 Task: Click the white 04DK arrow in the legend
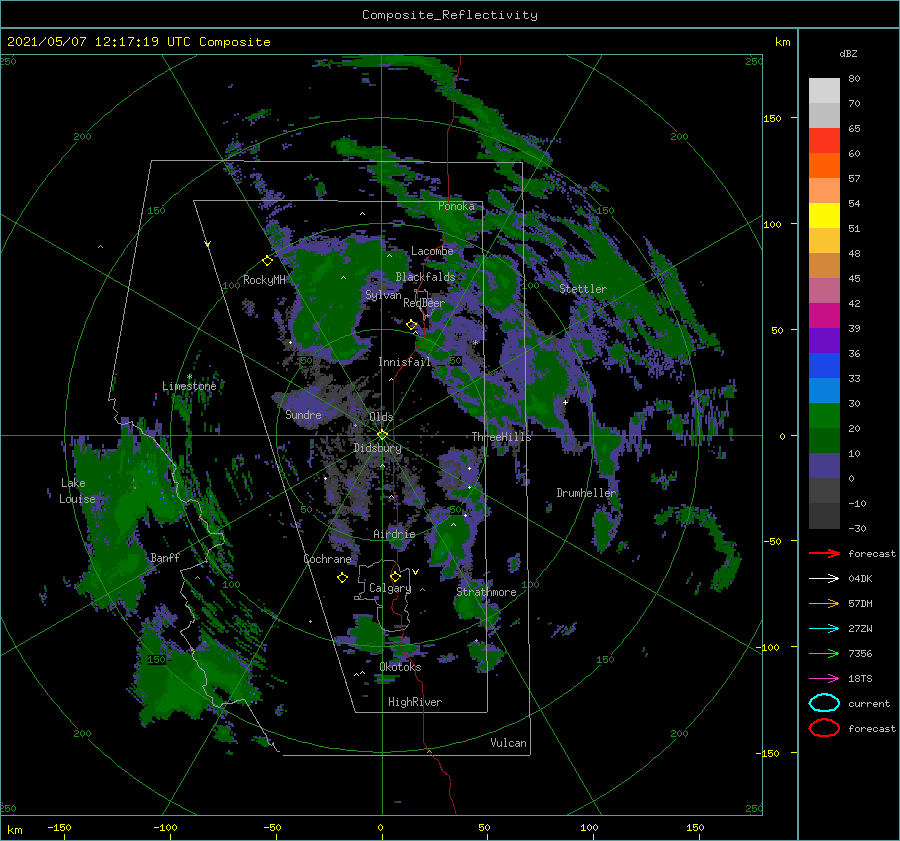pyautogui.click(x=824, y=578)
